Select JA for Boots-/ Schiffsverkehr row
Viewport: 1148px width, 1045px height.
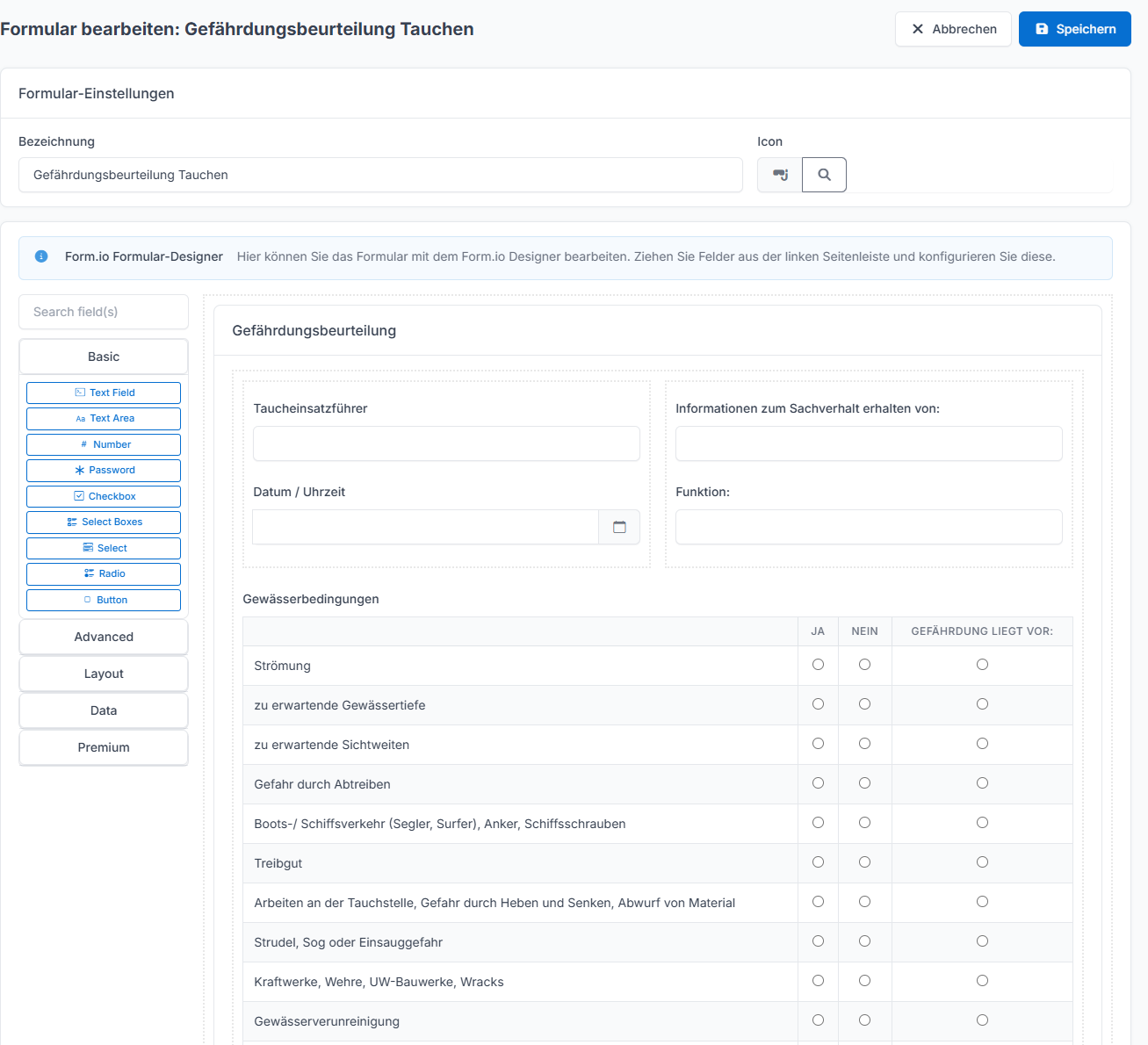pyautogui.click(x=818, y=823)
